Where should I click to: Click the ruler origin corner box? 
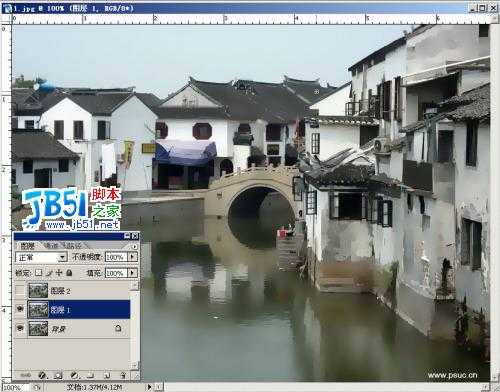(6, 19)
